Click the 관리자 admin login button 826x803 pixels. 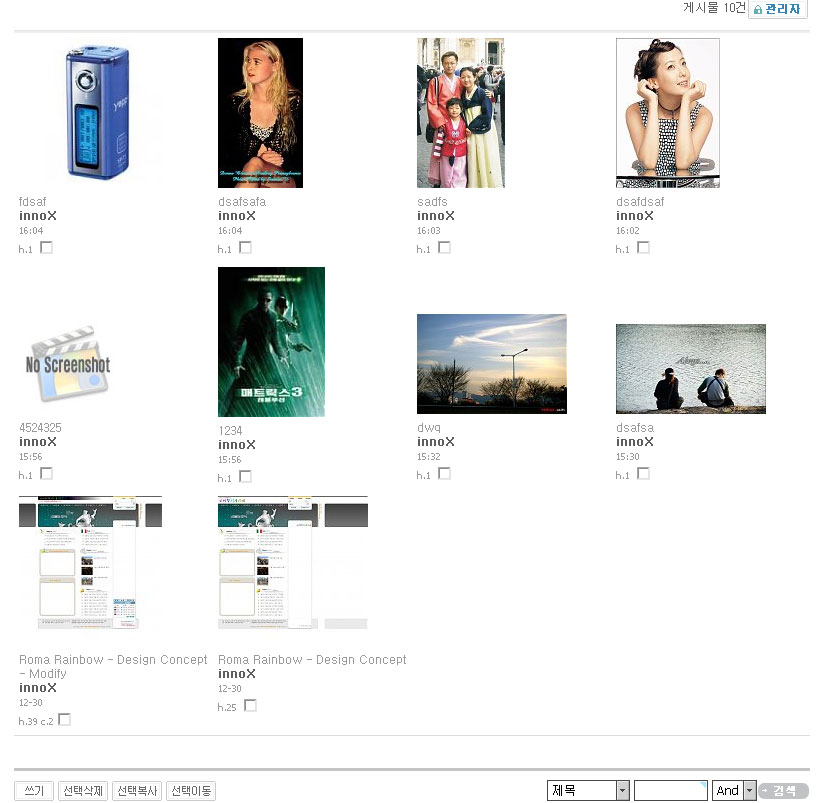(x=778, y=9)
